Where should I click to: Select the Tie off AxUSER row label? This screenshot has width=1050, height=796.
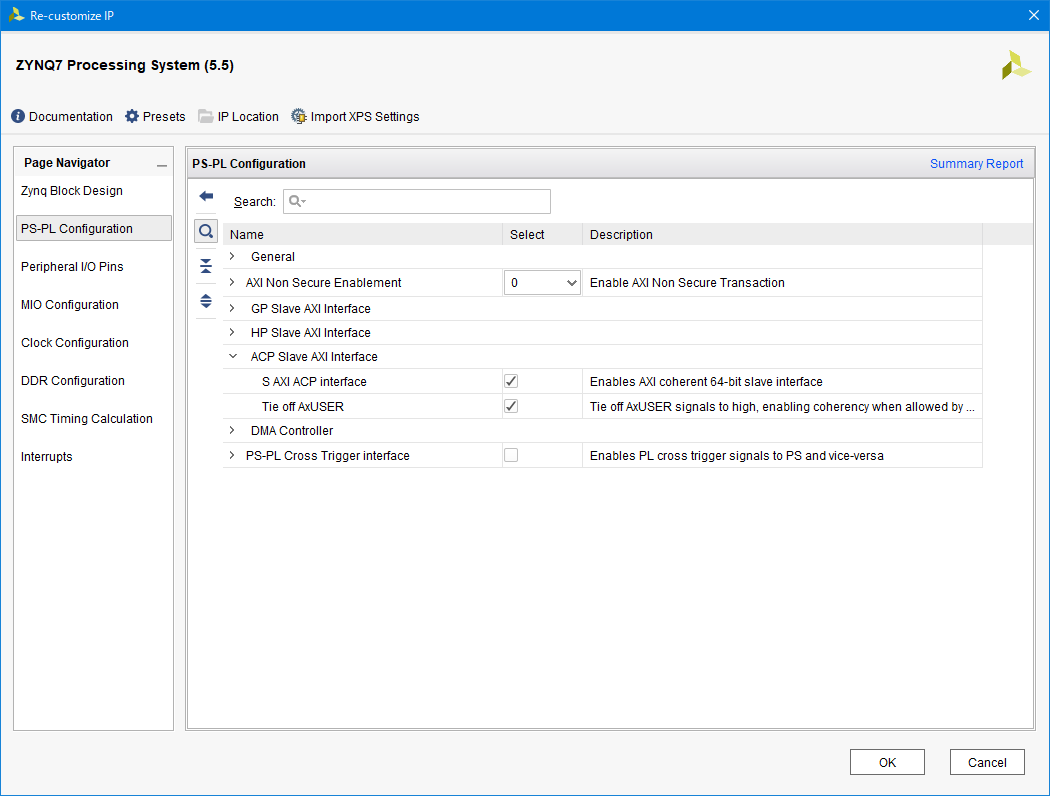pyautogui.click(x=303, y=406)
